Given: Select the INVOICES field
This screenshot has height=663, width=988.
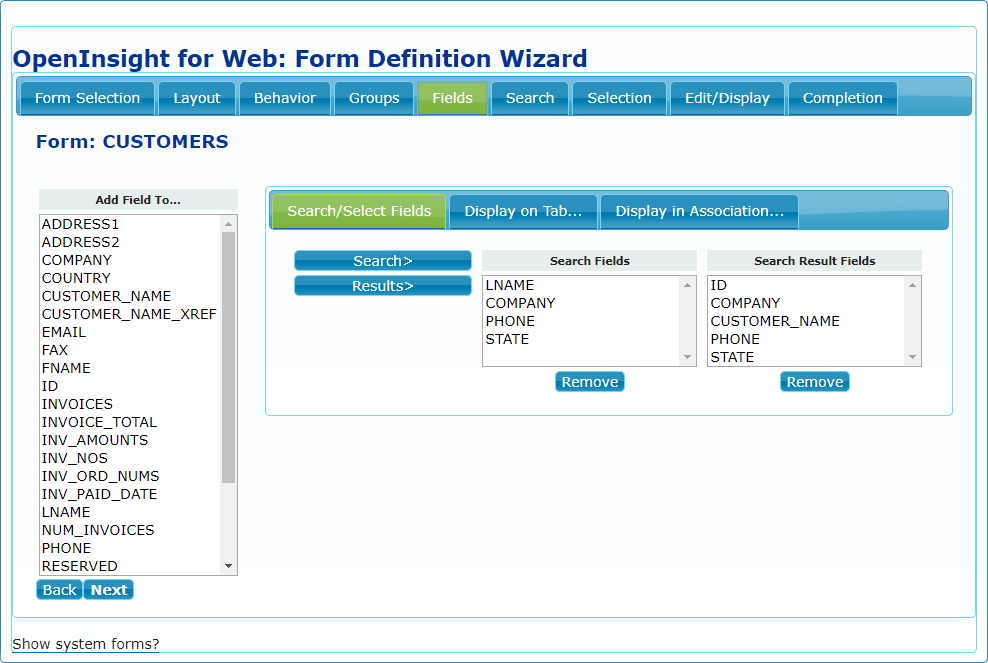Looking at the screenshot, I should click(130, 404).
